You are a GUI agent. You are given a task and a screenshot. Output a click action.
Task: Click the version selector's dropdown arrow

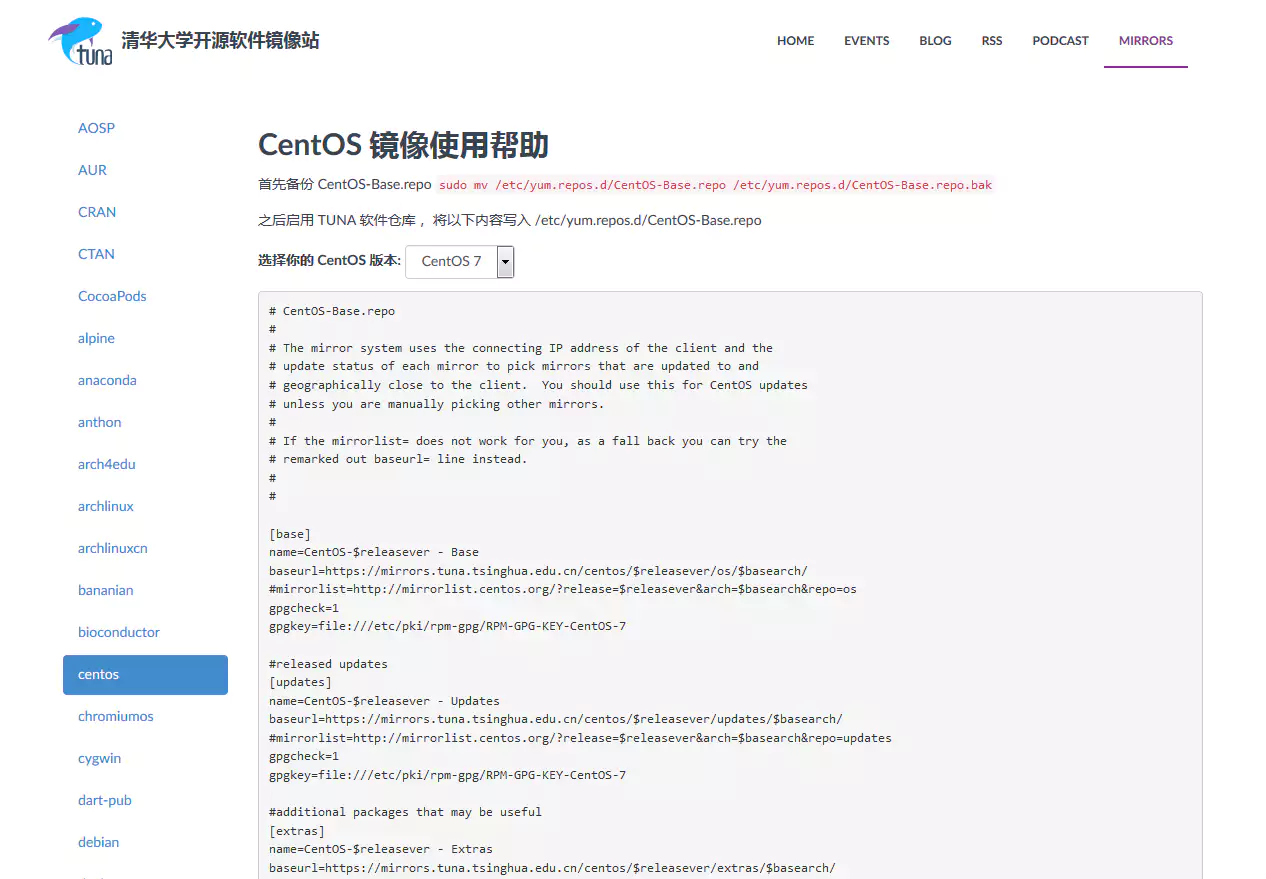[505, 261]
